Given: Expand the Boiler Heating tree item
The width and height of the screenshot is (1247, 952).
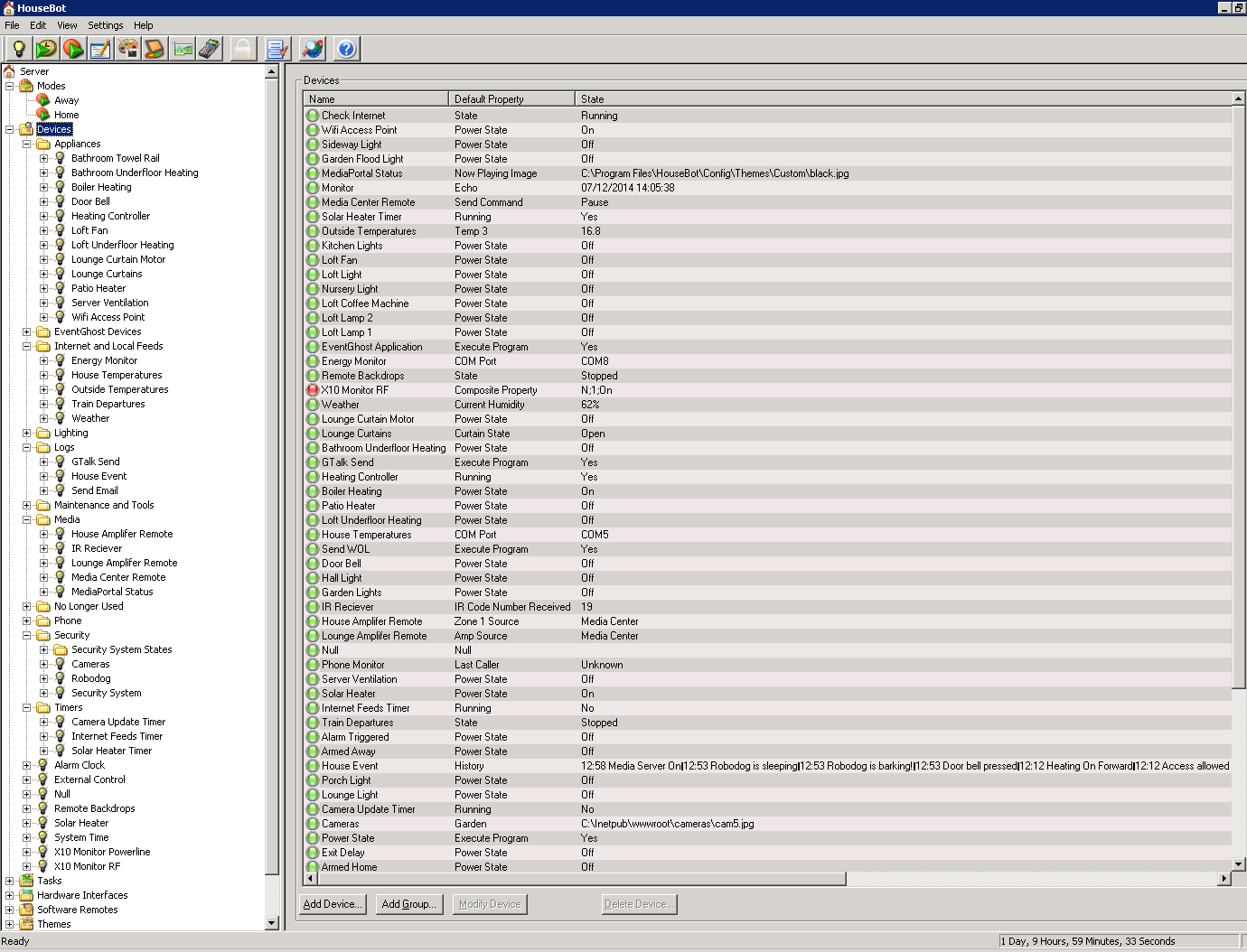Looking at the screenshot, I should click(43, 187).
